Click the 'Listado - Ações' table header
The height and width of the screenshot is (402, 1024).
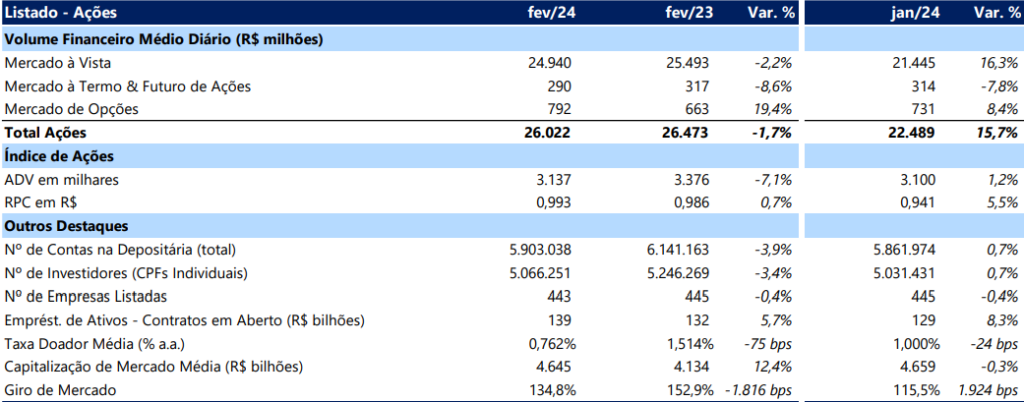[60, 14]
